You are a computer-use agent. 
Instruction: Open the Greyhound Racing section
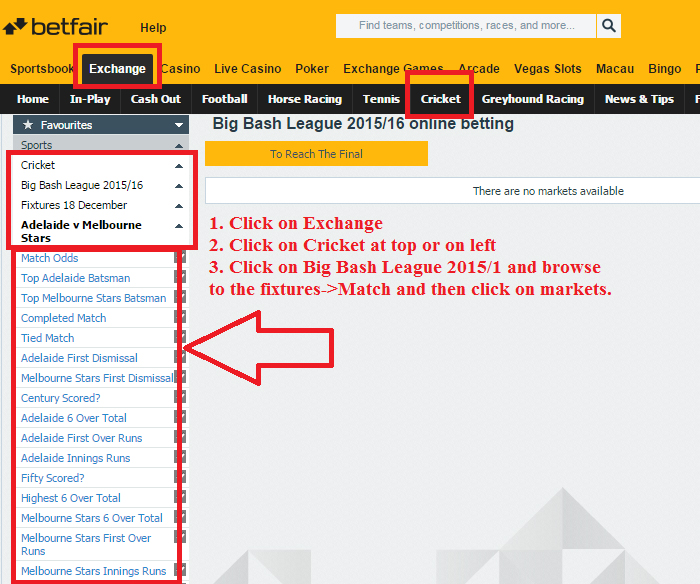coord(533,99)
